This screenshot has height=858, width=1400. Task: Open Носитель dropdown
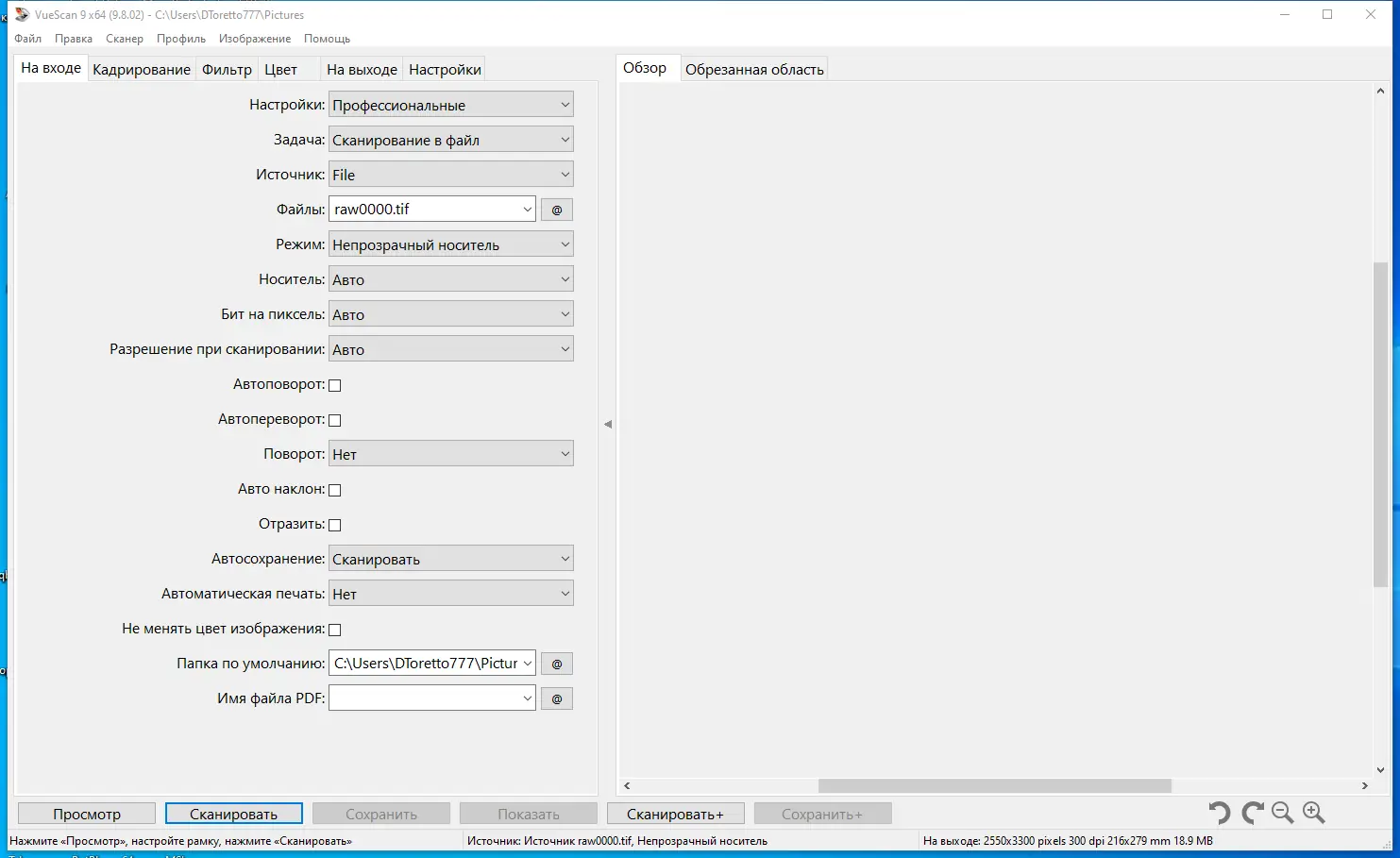(451, 279)
